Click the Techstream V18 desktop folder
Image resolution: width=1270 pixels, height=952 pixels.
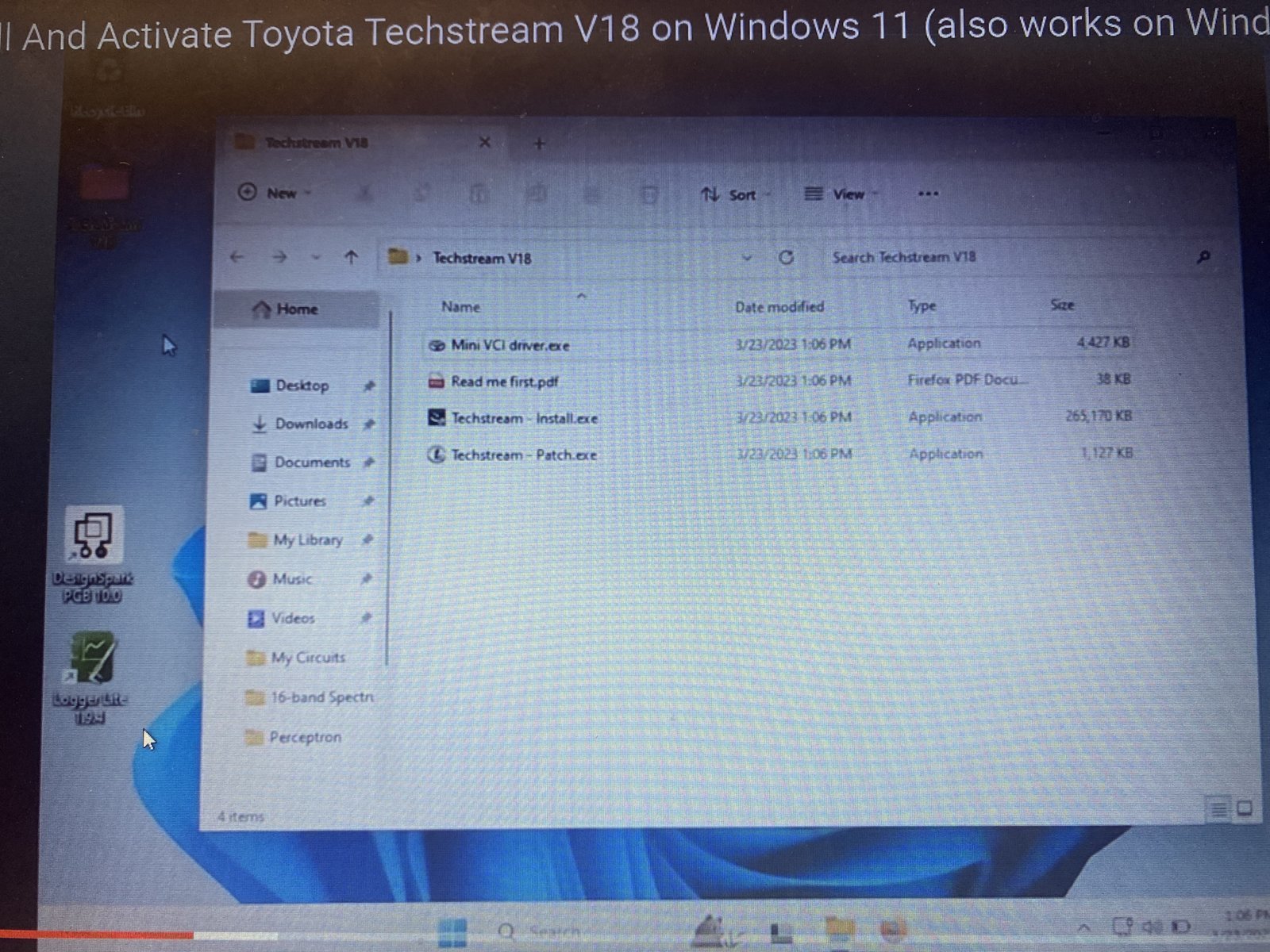(x=104, y=205)
